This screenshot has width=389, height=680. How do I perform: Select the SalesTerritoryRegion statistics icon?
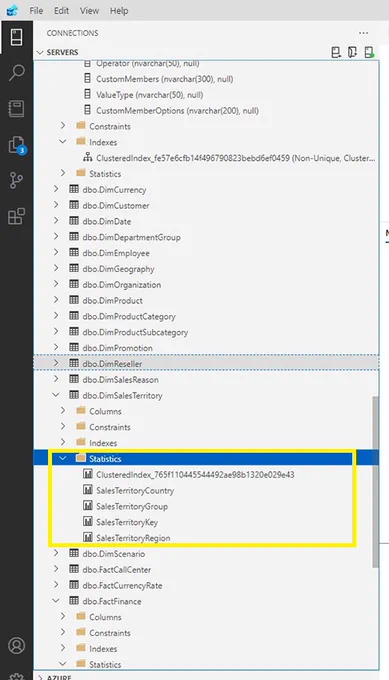tap(88, 537)
